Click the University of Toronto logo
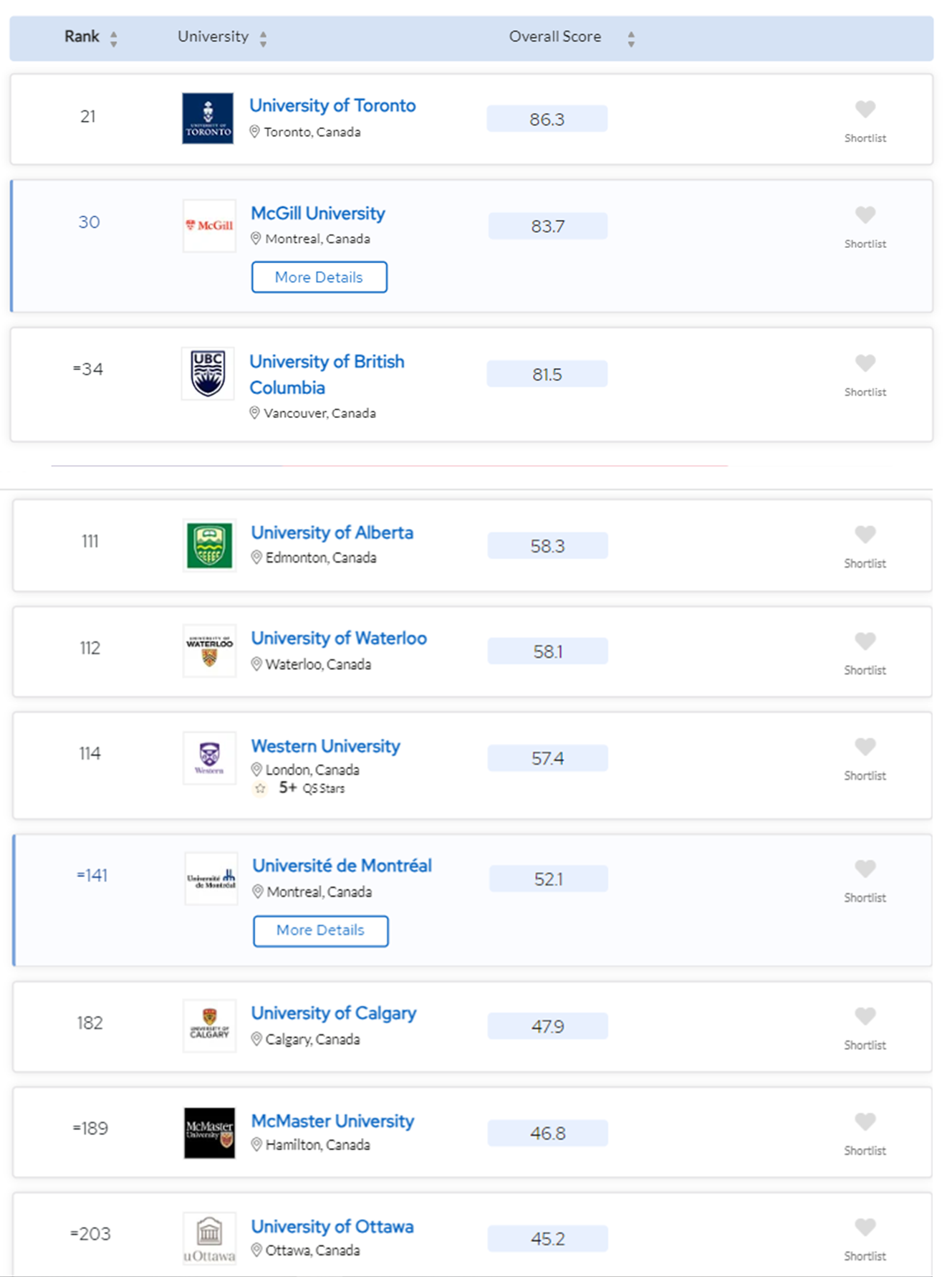Viewport: 952px width, 1277px height. [x=208, y=118]
